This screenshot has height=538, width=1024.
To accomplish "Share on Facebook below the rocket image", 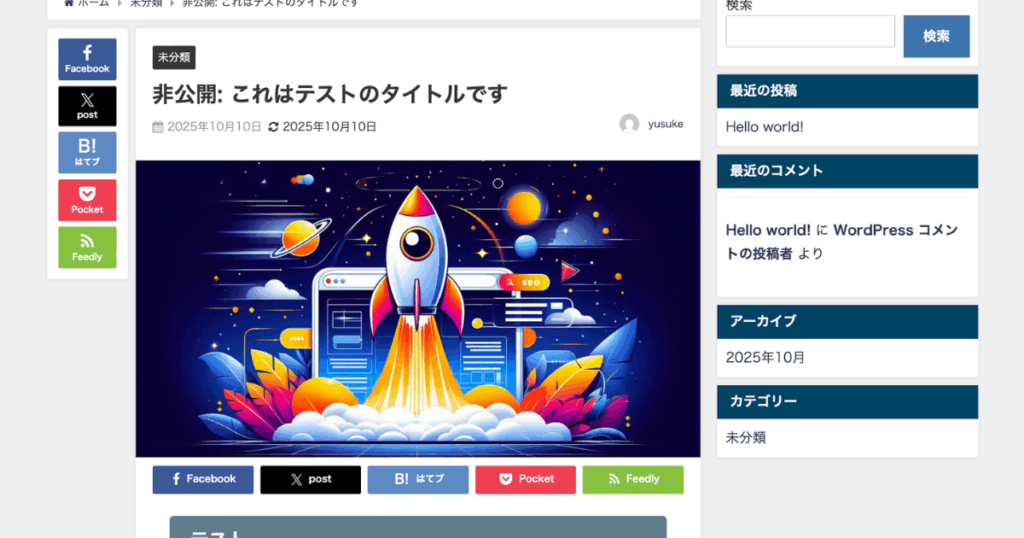I will click(203, 479).
